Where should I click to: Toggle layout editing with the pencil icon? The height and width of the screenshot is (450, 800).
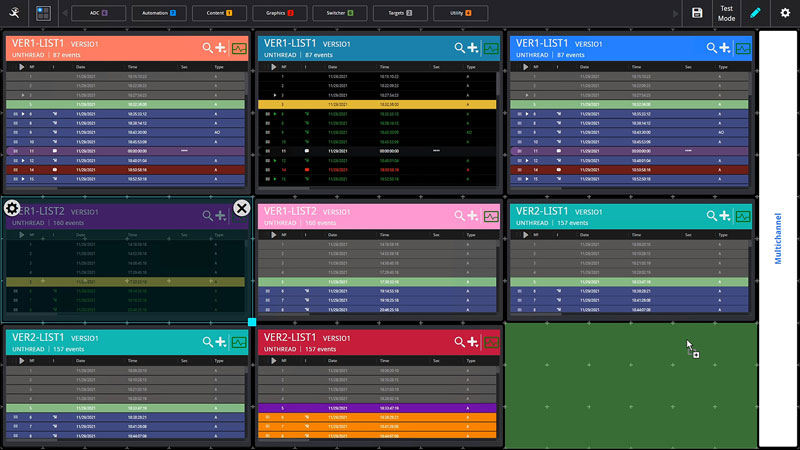coord(756,13)
